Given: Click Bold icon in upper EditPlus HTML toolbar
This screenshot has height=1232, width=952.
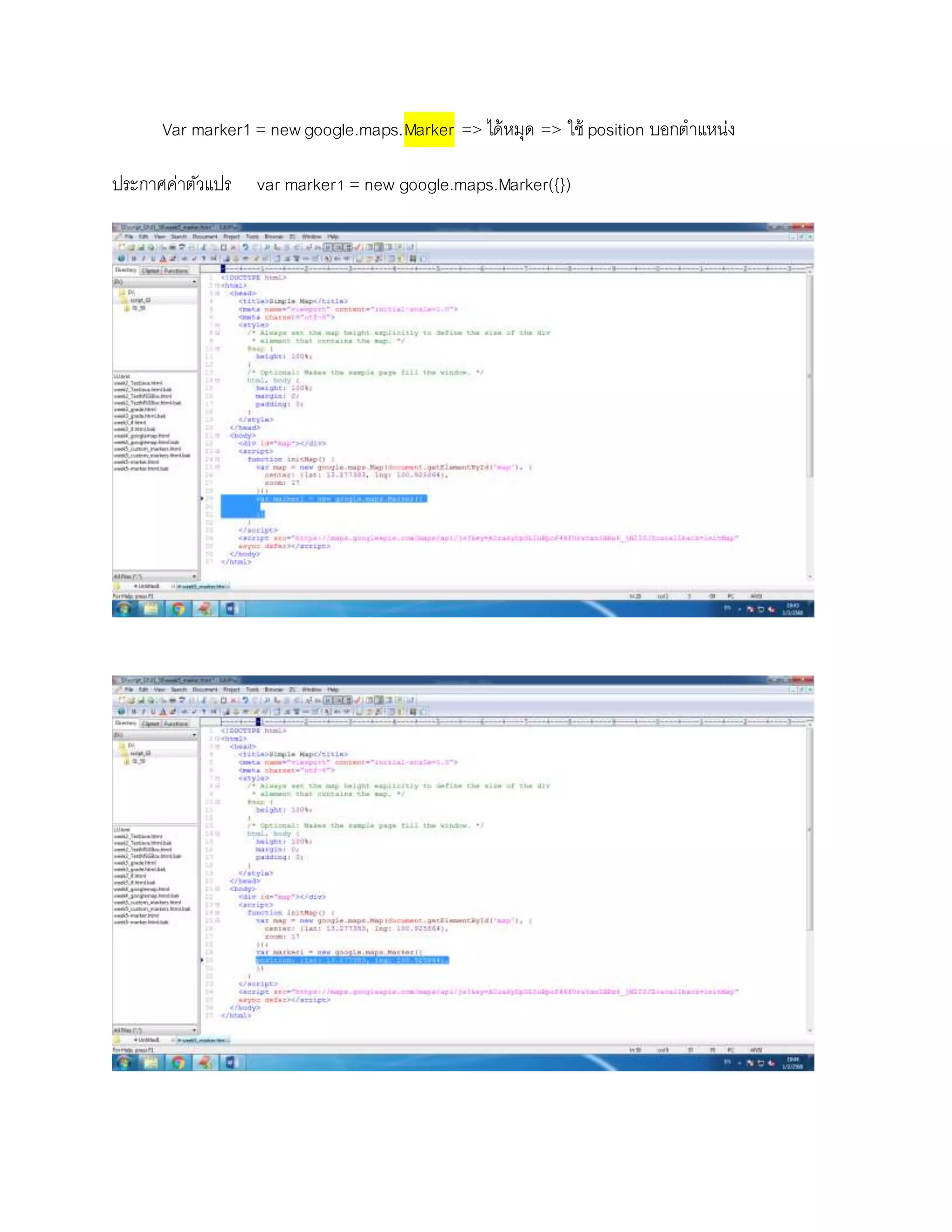Looking at the screenshot, I should click(134, 258).
